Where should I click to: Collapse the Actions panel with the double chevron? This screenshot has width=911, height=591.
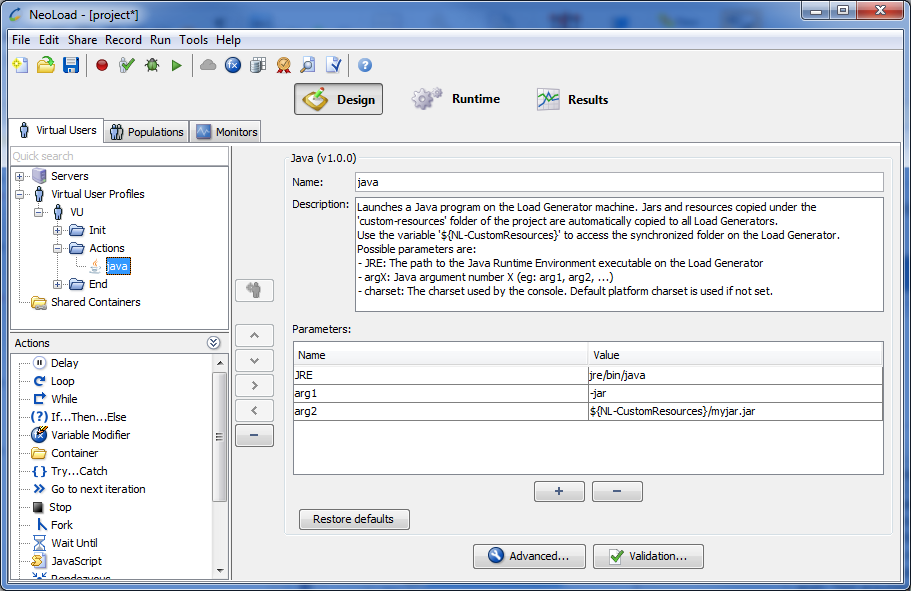213,343
